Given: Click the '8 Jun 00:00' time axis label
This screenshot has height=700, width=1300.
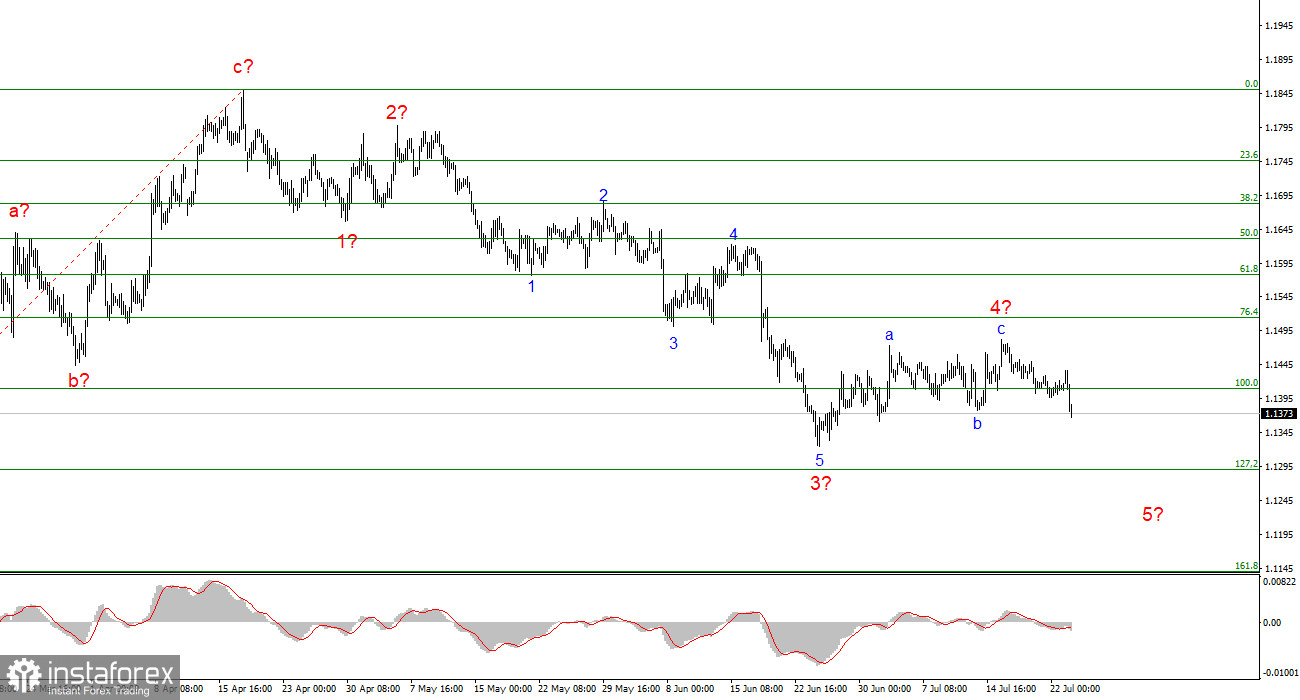Looking at the screenshot, I should (x=691, y=689).
